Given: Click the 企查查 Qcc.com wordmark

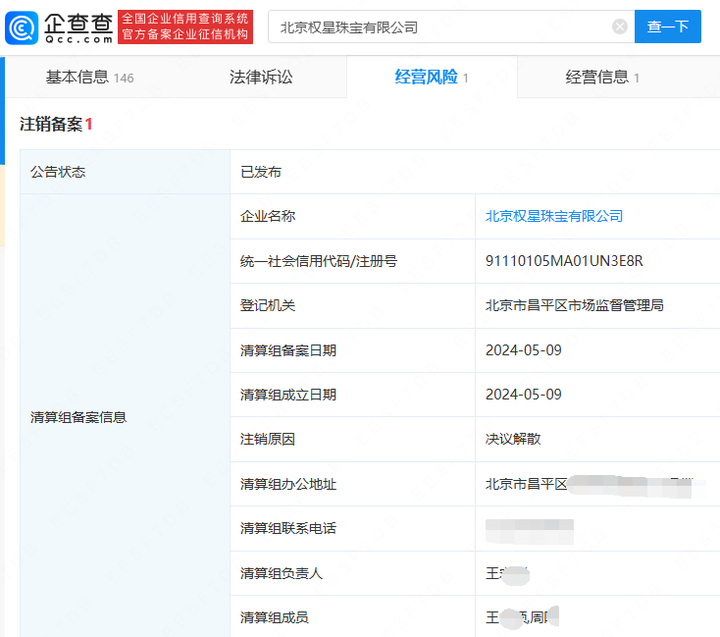Looking at the screenshot, I should pos(78,28).
